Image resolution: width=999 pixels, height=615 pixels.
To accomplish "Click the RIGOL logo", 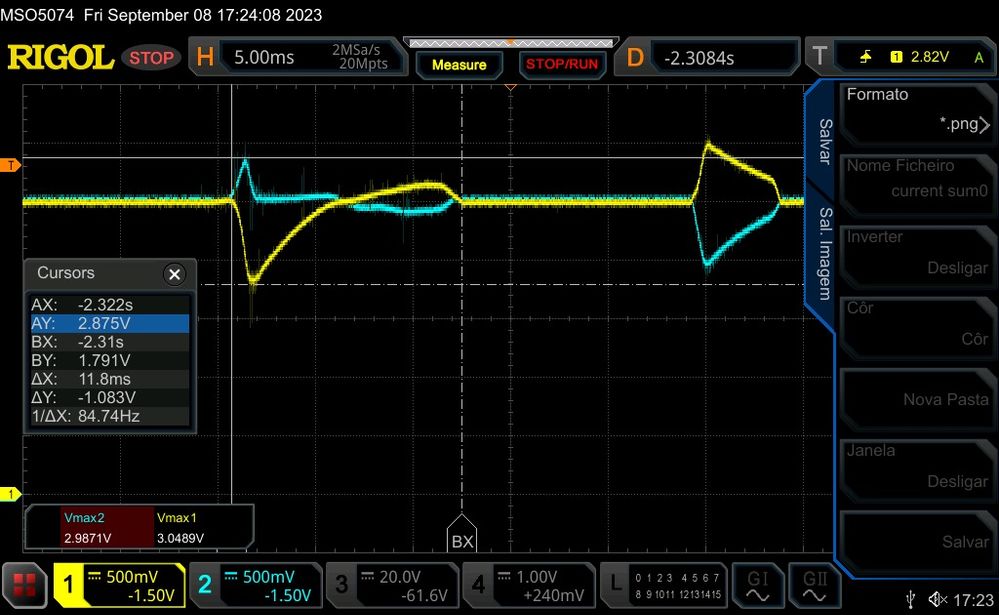I will click(x=61, y=57).
